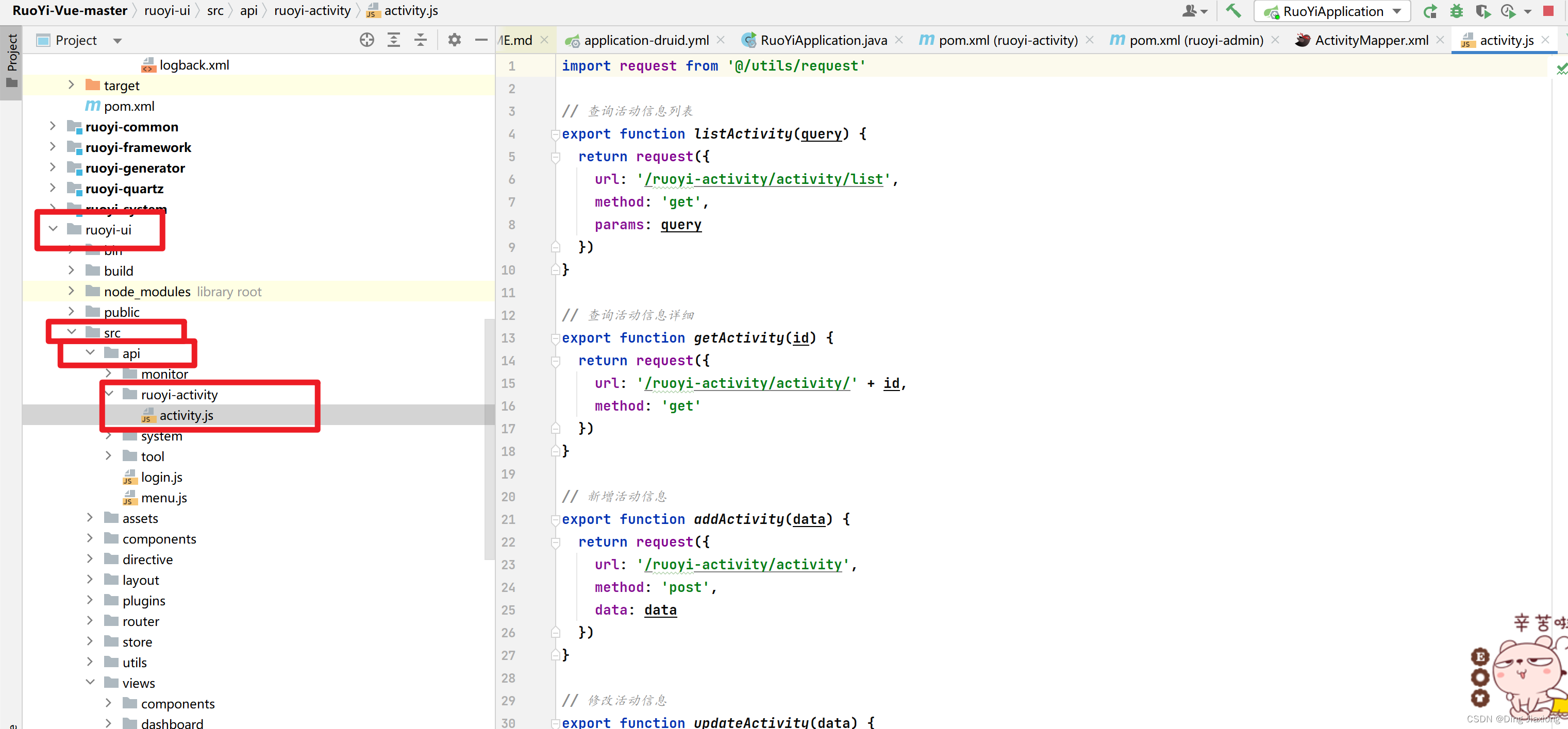1568x729 pixels.
Task: Expand the ruoyi-common module folder
Action: [53, 127]
